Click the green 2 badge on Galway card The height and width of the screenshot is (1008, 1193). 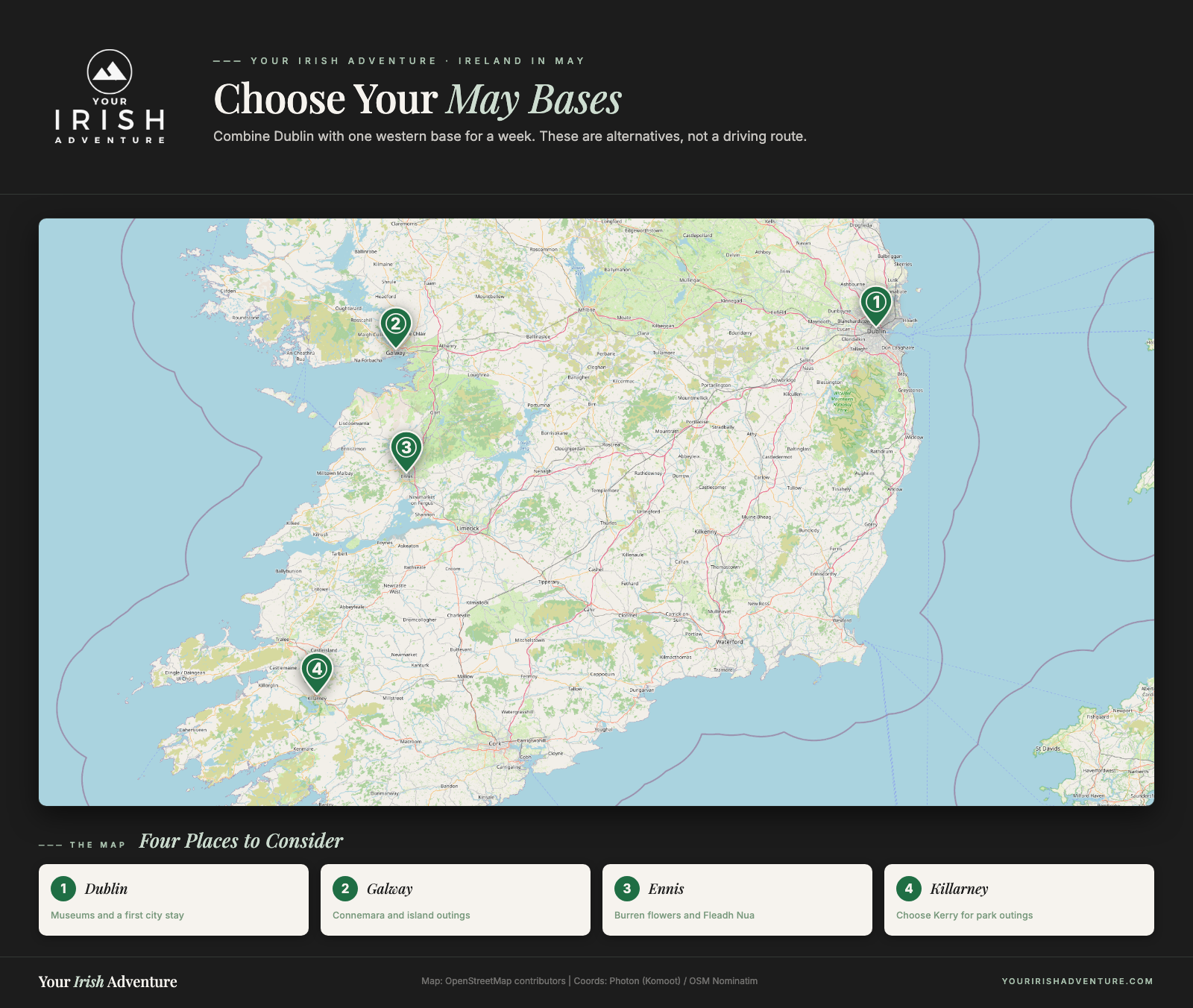tap(345, 888)
